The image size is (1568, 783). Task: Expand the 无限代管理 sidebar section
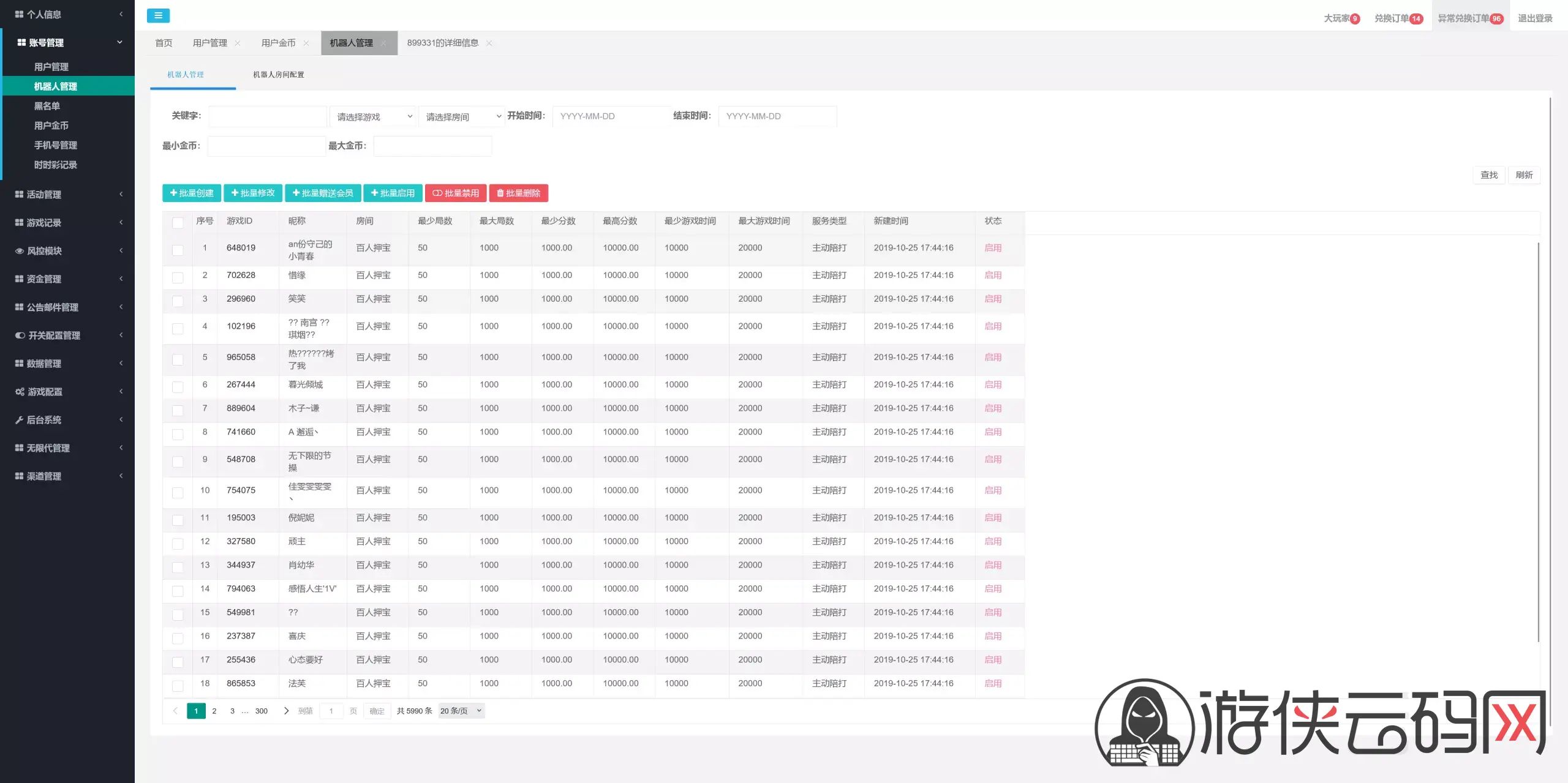click(67, 448)
